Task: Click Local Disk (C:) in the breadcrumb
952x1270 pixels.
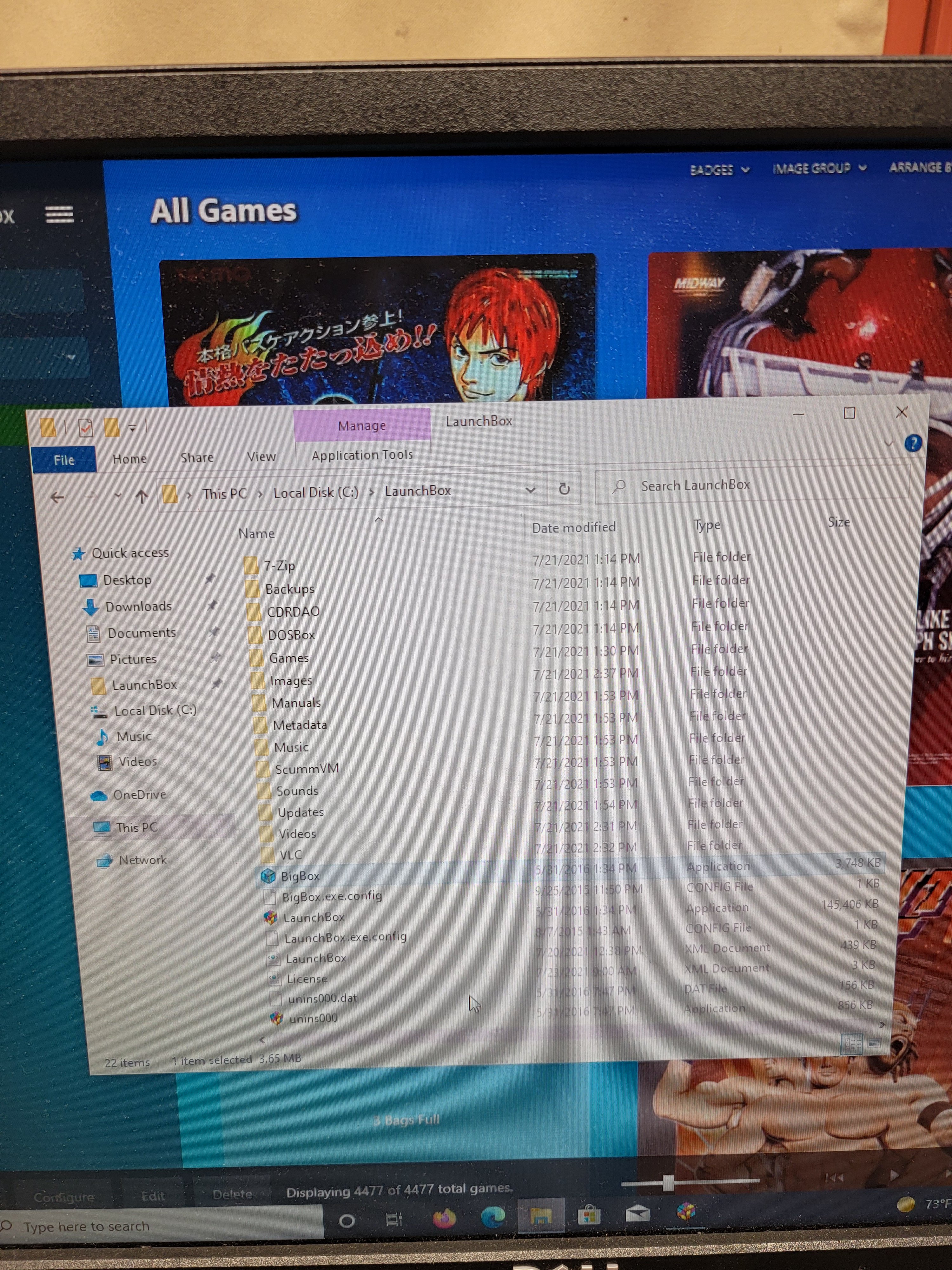Action: pyautogui.click(x=316, y=493)
